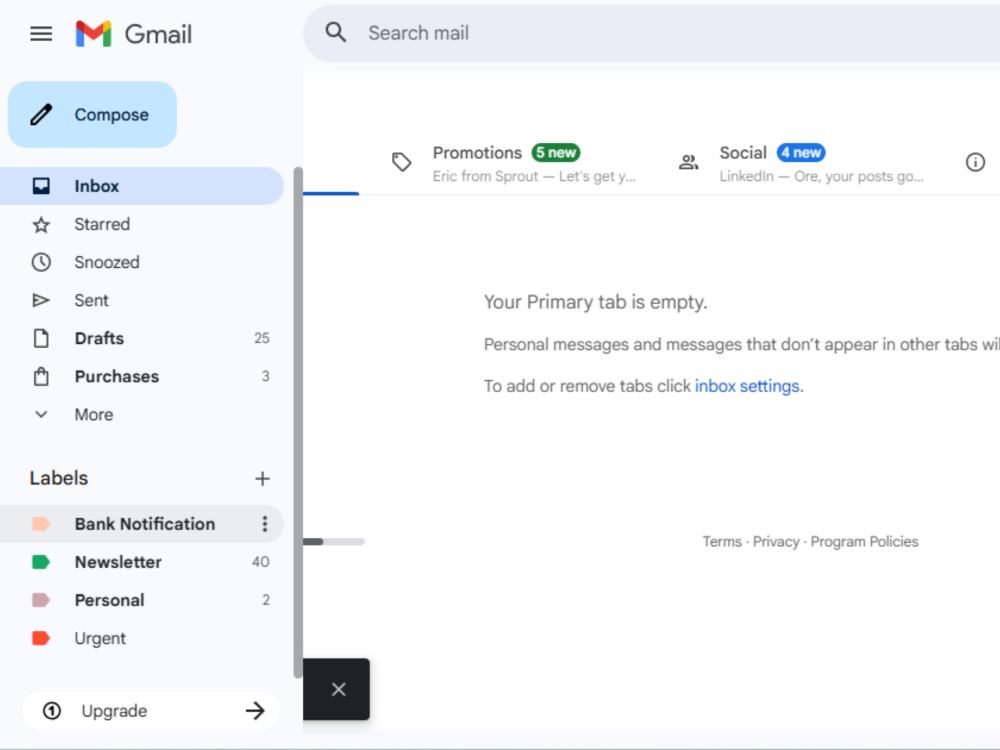Open the Program Policies link
Viewport: 1000px width, 750px height.
coord(864,541)
